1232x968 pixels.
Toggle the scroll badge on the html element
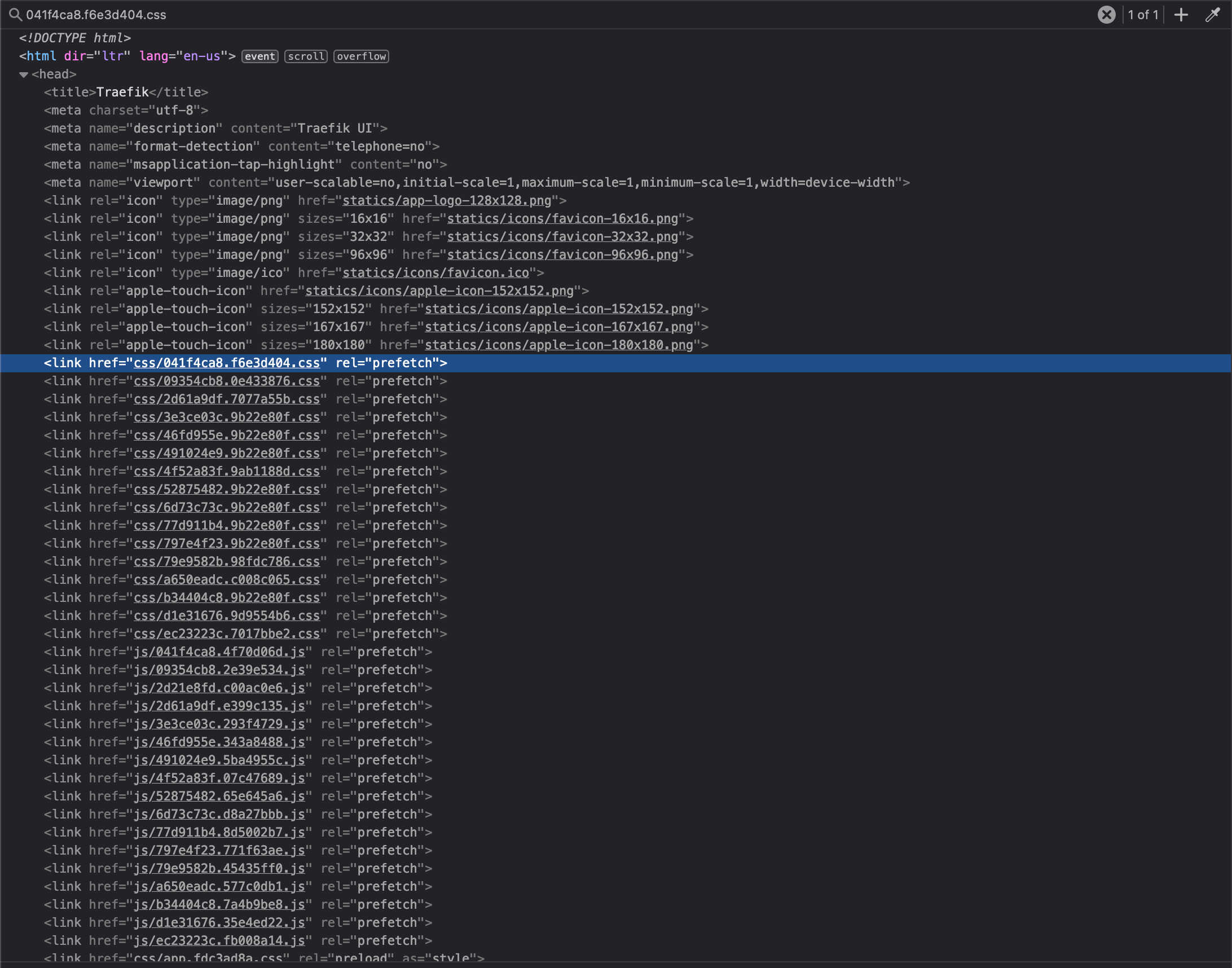305,56
